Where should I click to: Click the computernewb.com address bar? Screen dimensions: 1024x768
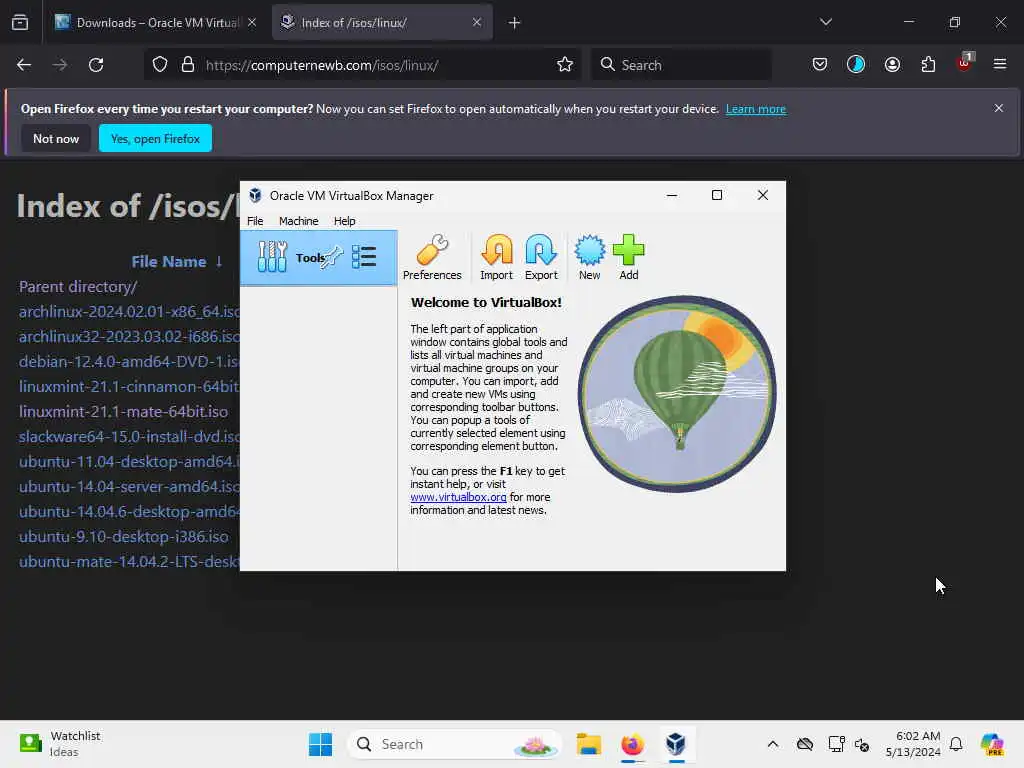pos(363,65)
